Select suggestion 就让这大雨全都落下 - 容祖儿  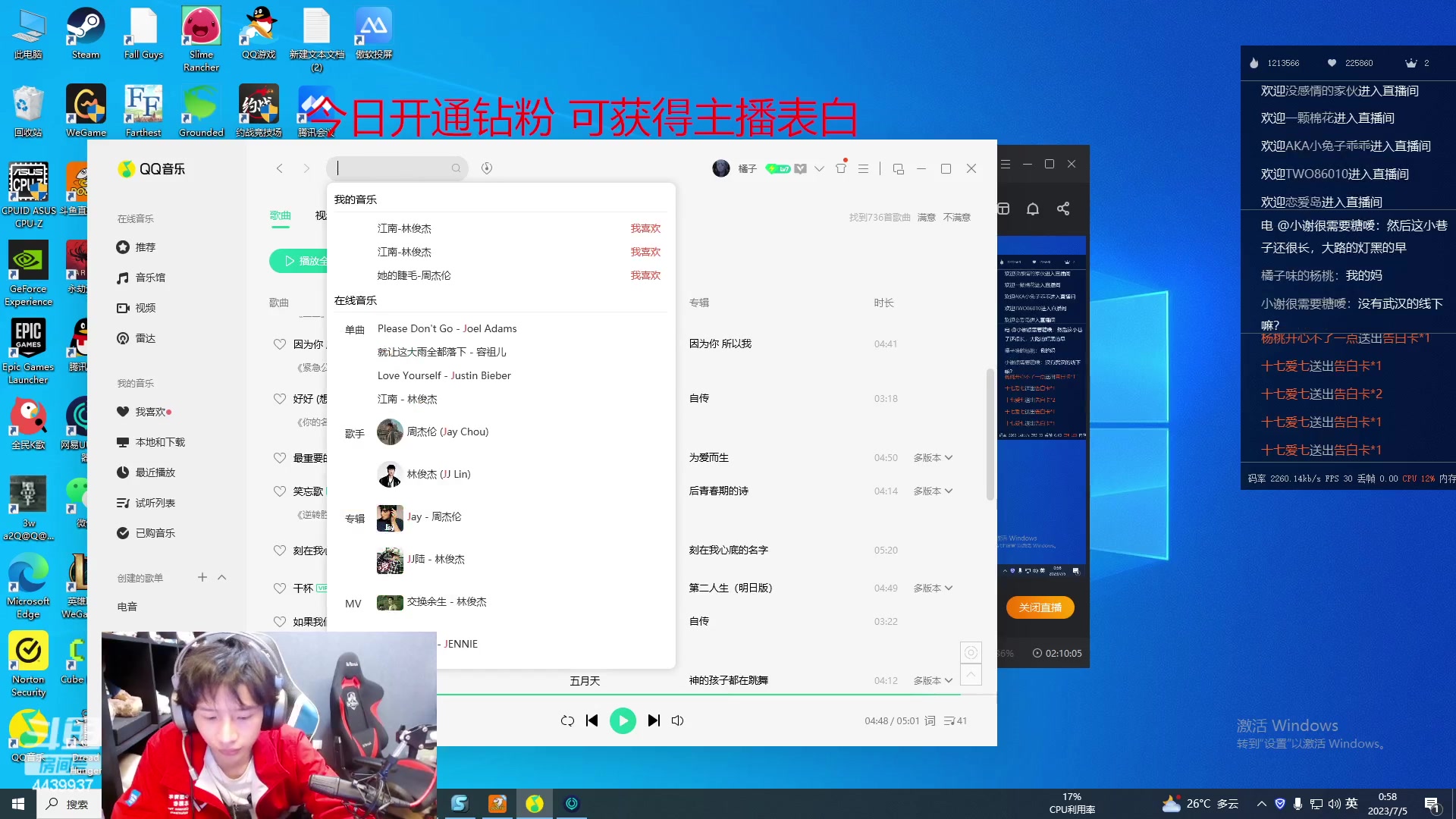coord(441,352)
